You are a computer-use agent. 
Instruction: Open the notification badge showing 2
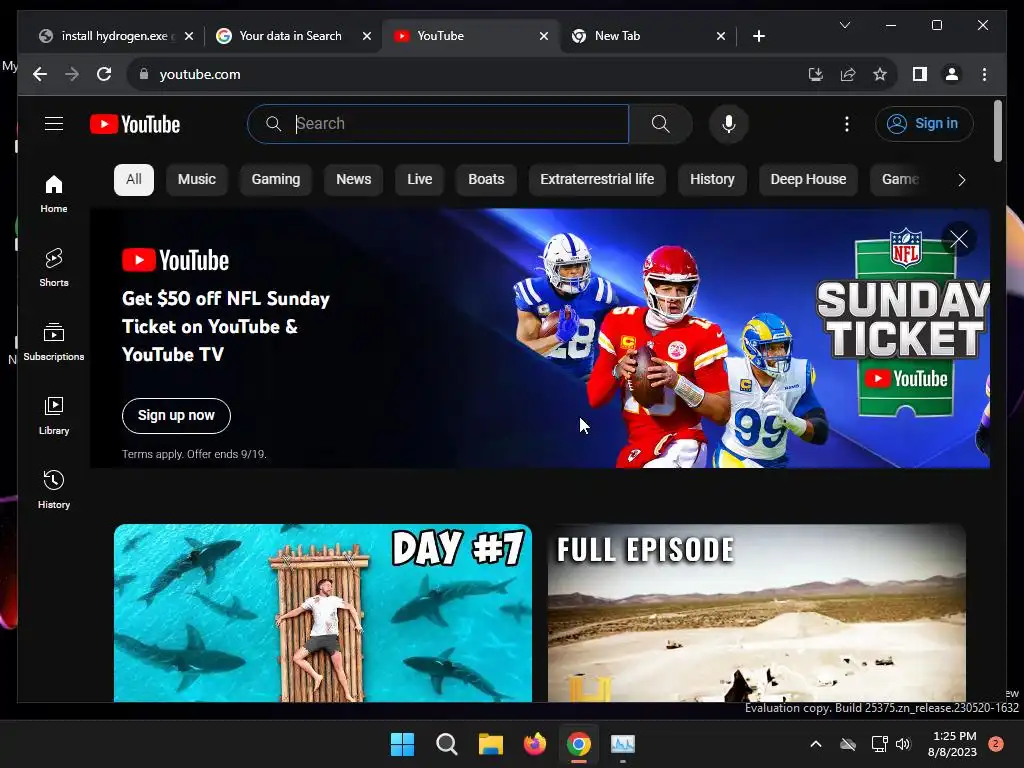pyautogui.click(x=996, y=744)
